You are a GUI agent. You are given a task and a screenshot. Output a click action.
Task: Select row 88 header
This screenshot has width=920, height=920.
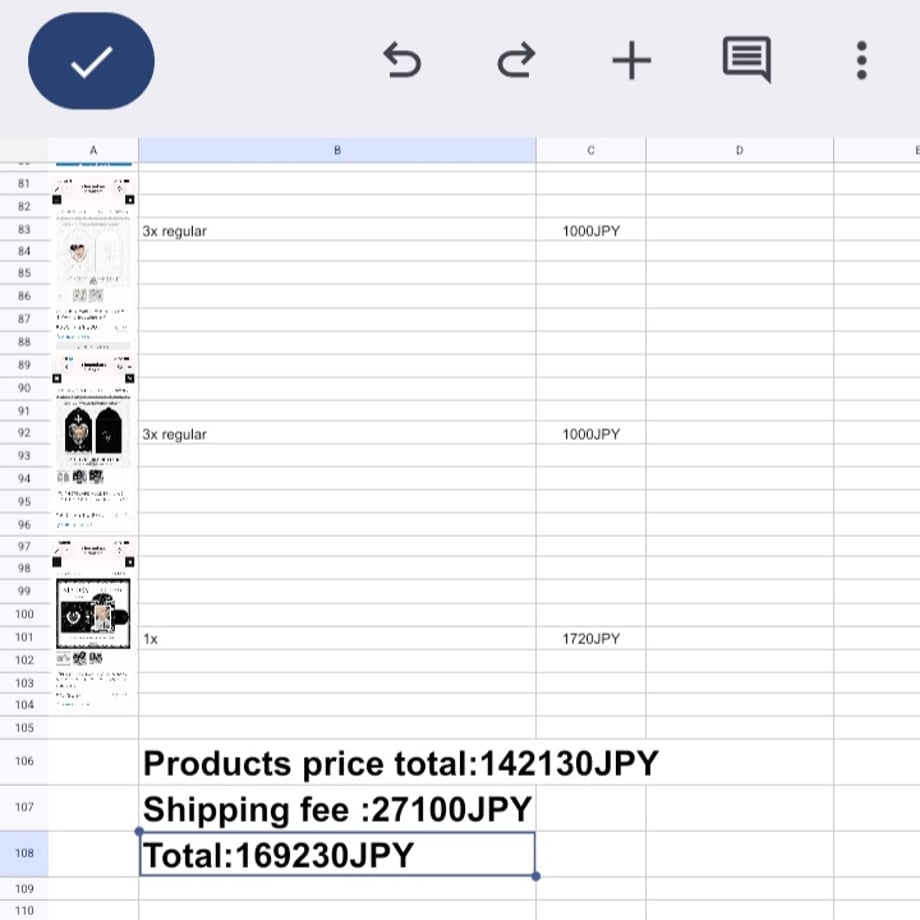(24, 341)
